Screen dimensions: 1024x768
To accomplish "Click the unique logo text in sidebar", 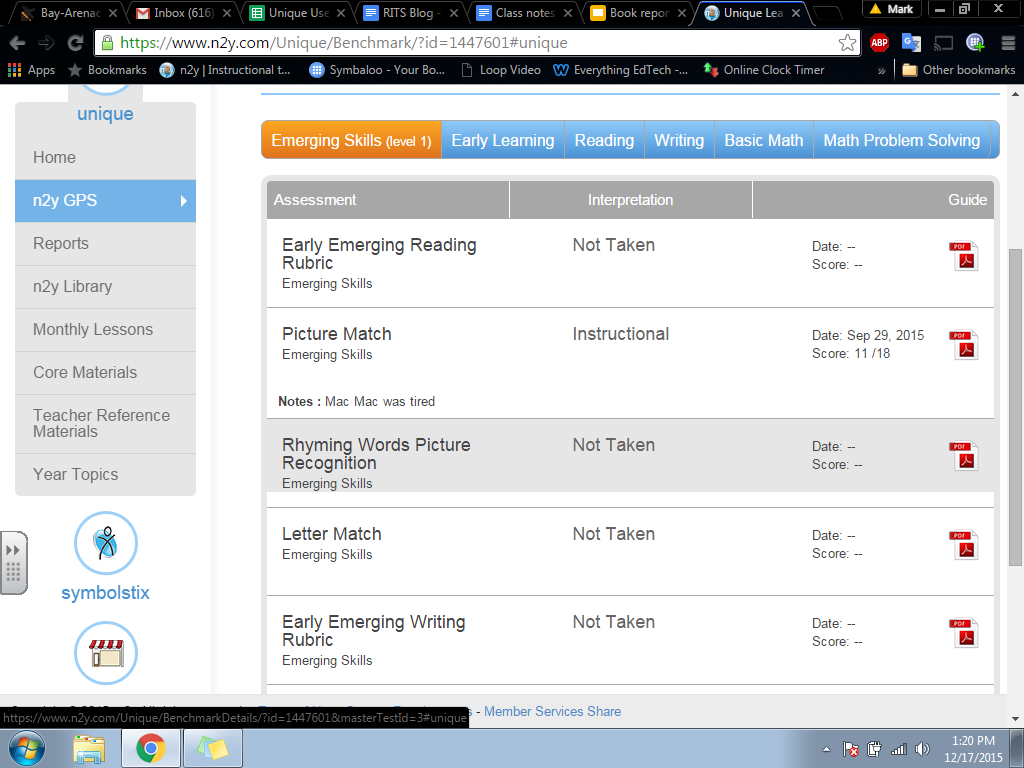I will click(105, 114).
